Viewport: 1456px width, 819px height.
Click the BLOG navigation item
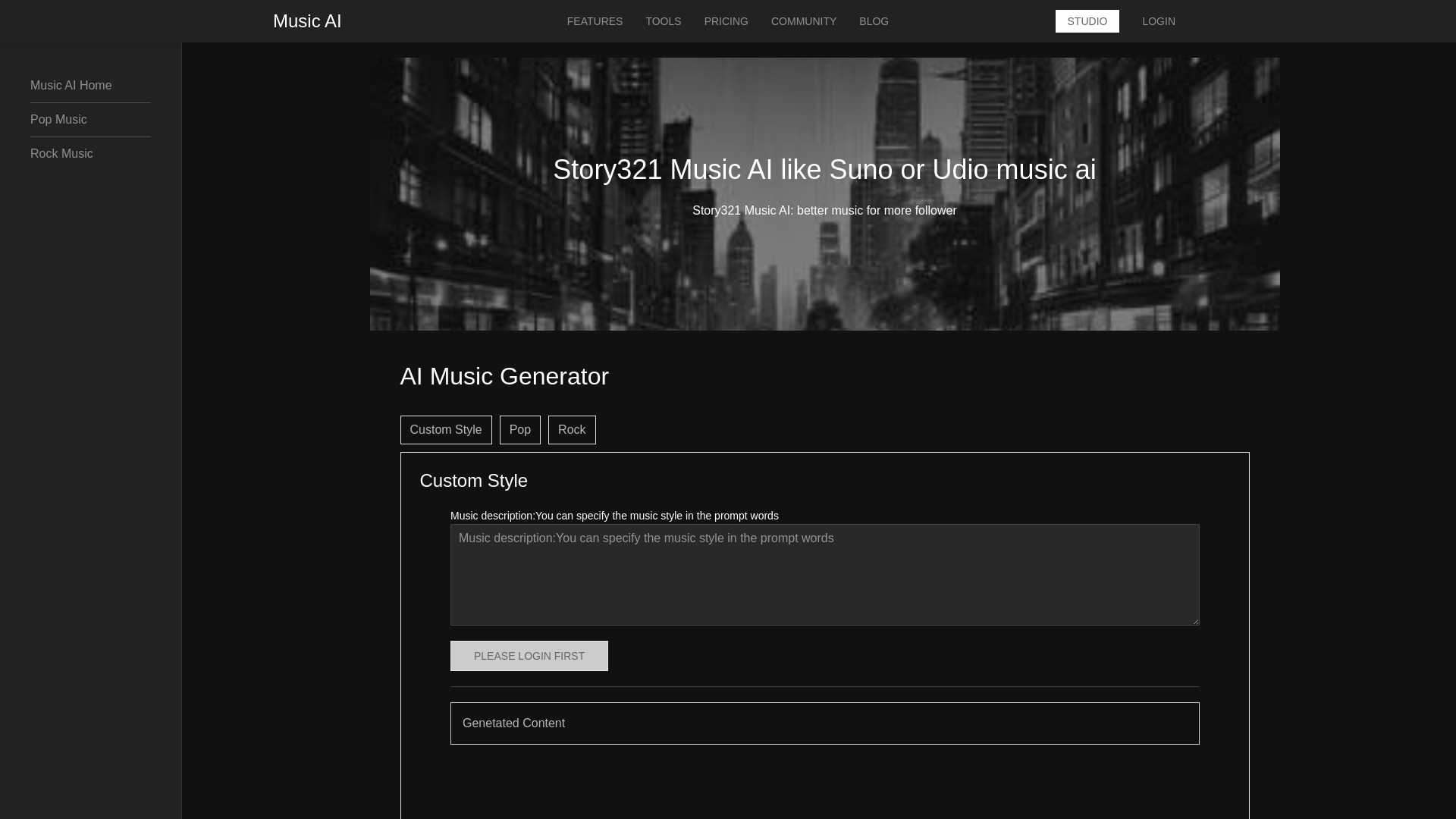point(874,21)
